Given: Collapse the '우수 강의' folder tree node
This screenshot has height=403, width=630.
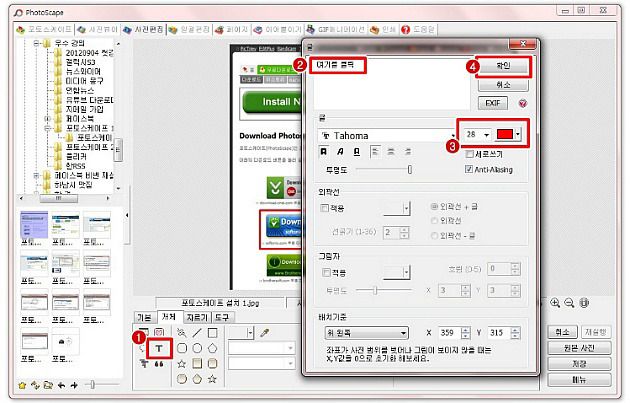Looking at the screenshot, I should (37, 43).
